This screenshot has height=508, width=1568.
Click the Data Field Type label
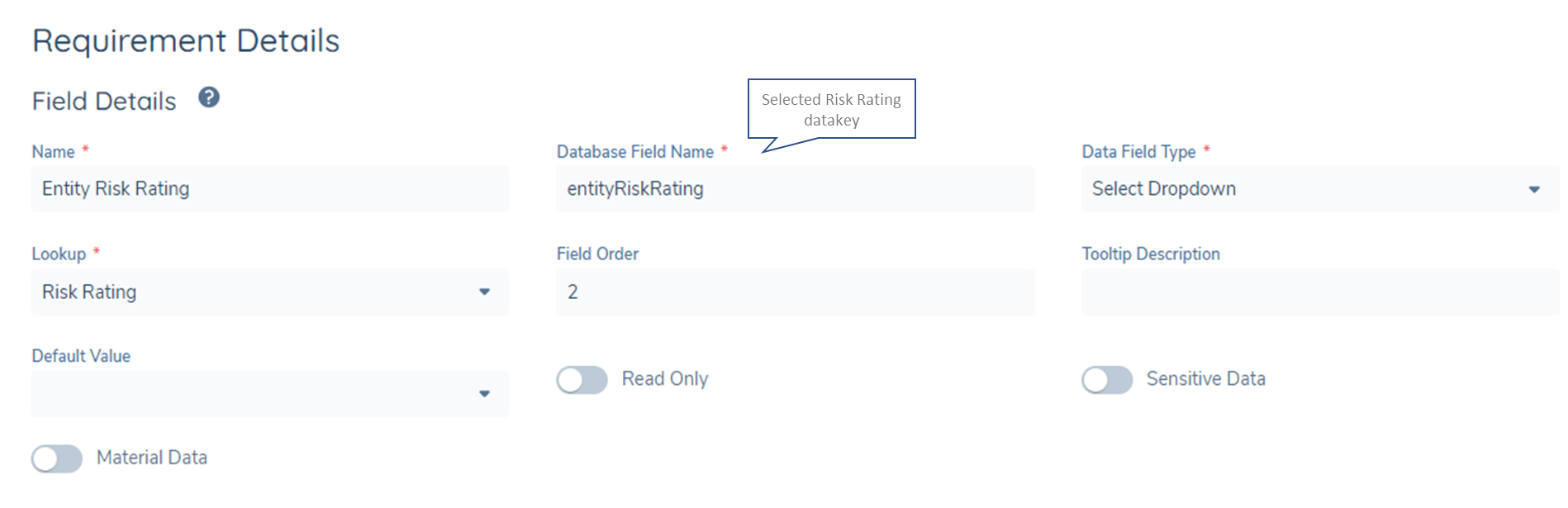click(1137, 151)
